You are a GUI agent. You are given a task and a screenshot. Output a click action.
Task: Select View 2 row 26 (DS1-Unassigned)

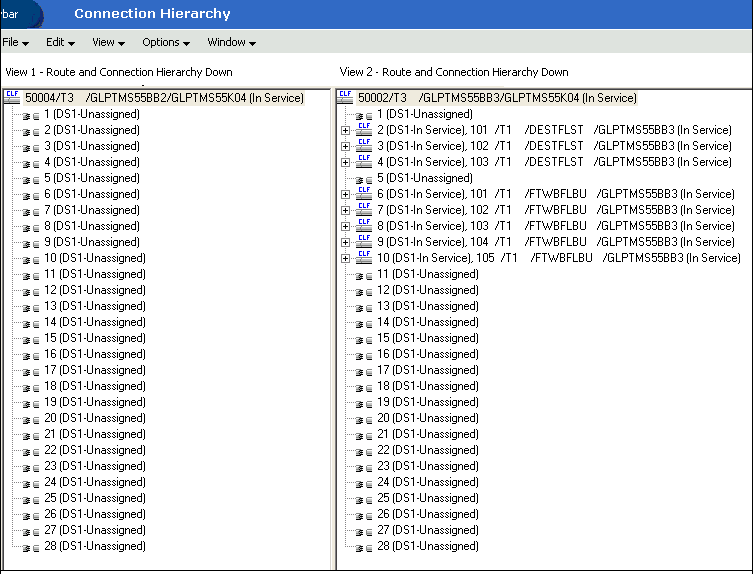click(x=428, y=514)
